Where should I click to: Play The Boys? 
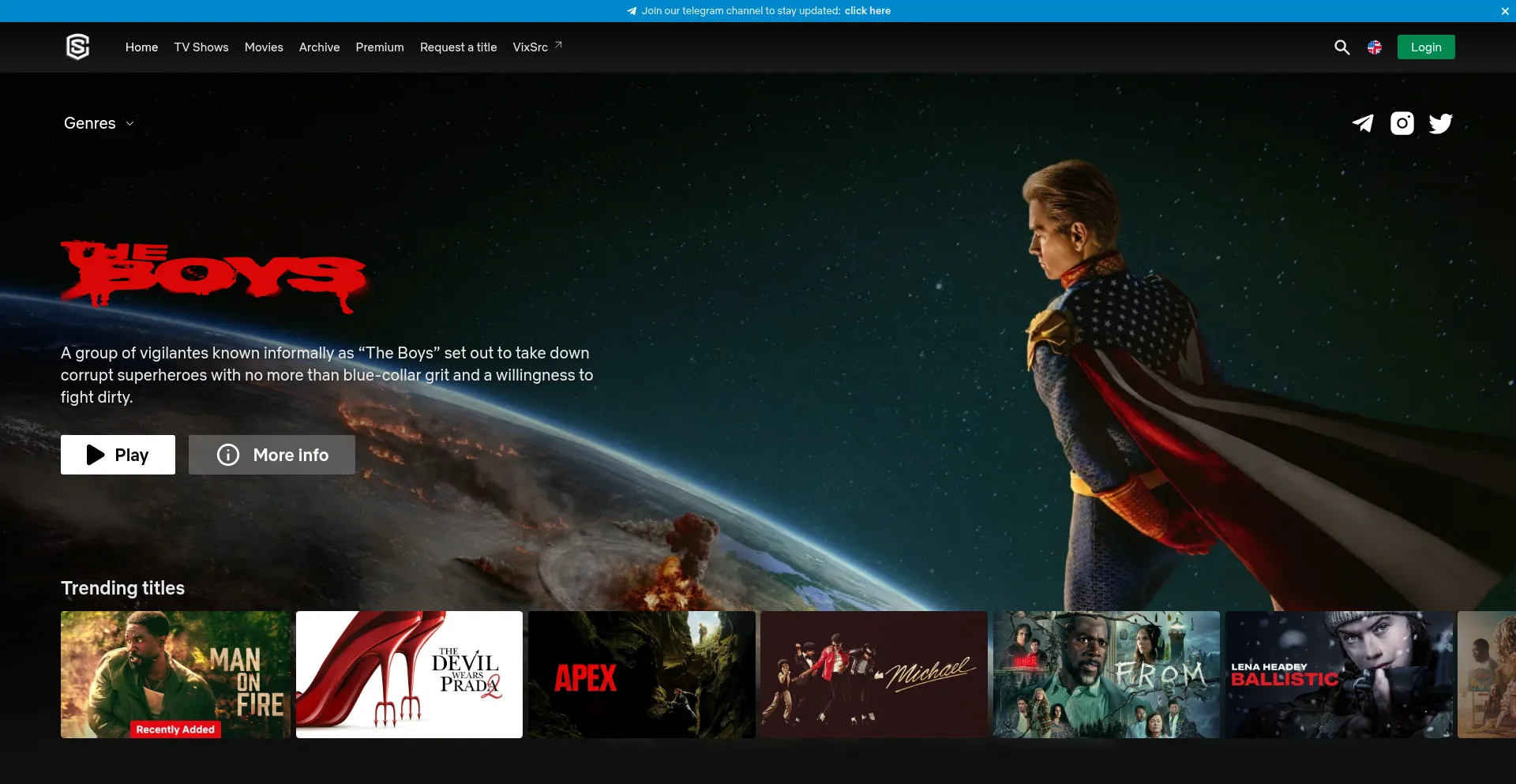(118, 455)
